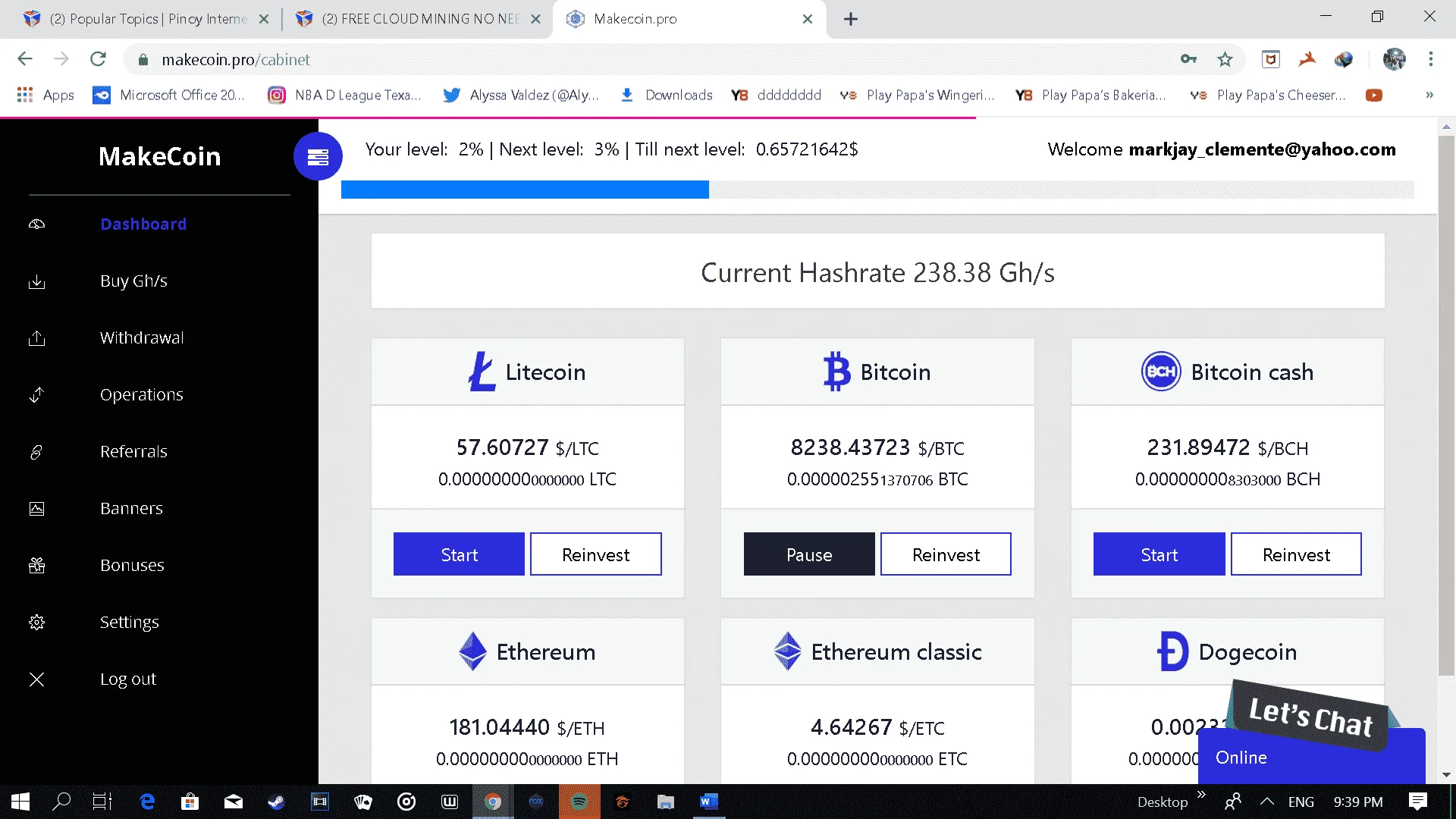
Task: Open the Chrome three-dot menu
Action: [1431, 59]
